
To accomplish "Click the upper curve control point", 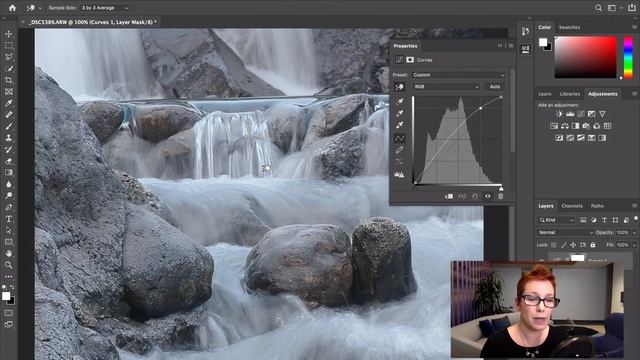I will (x=480, y=108).
